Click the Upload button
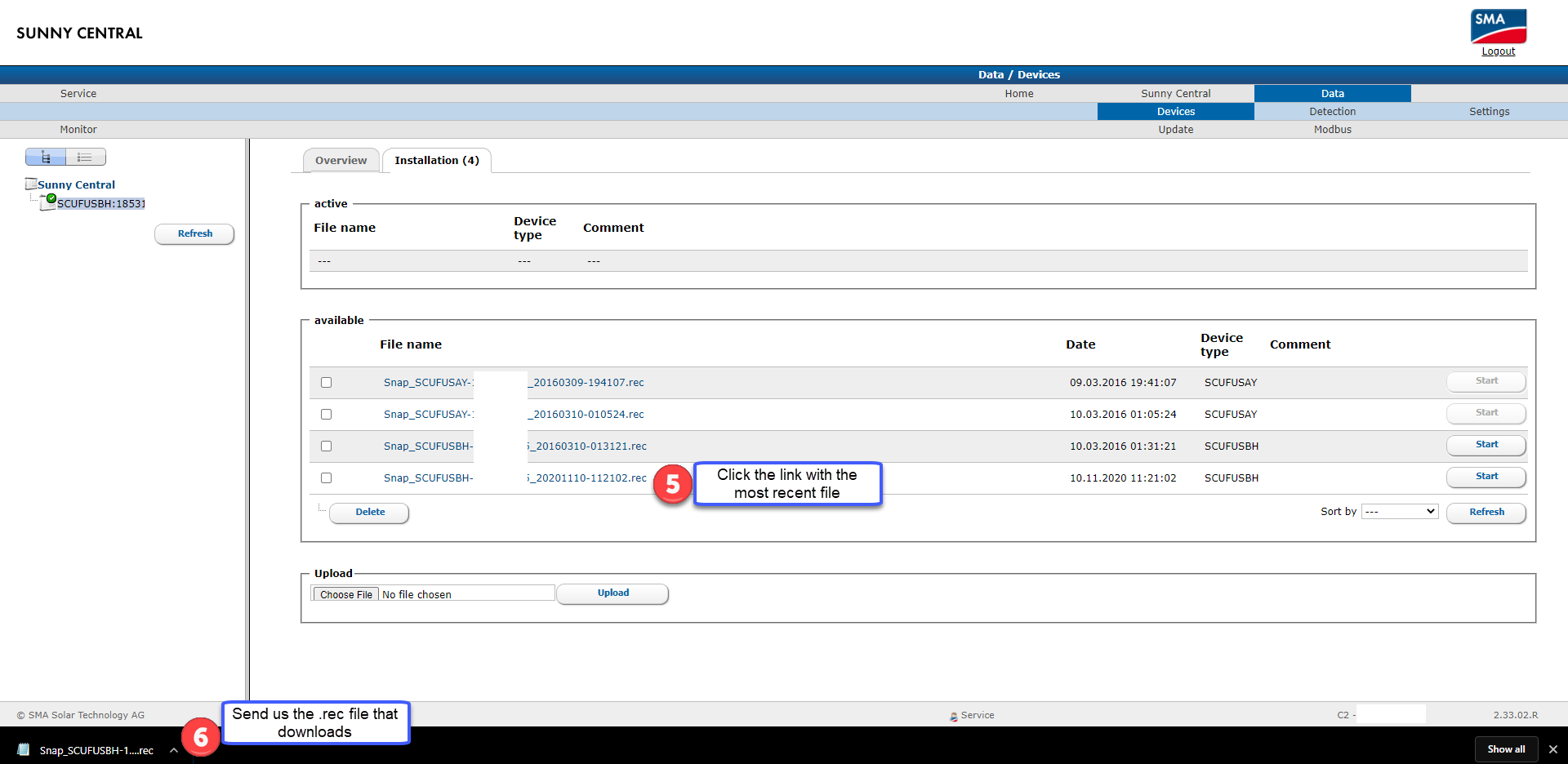 click(612, 593)
